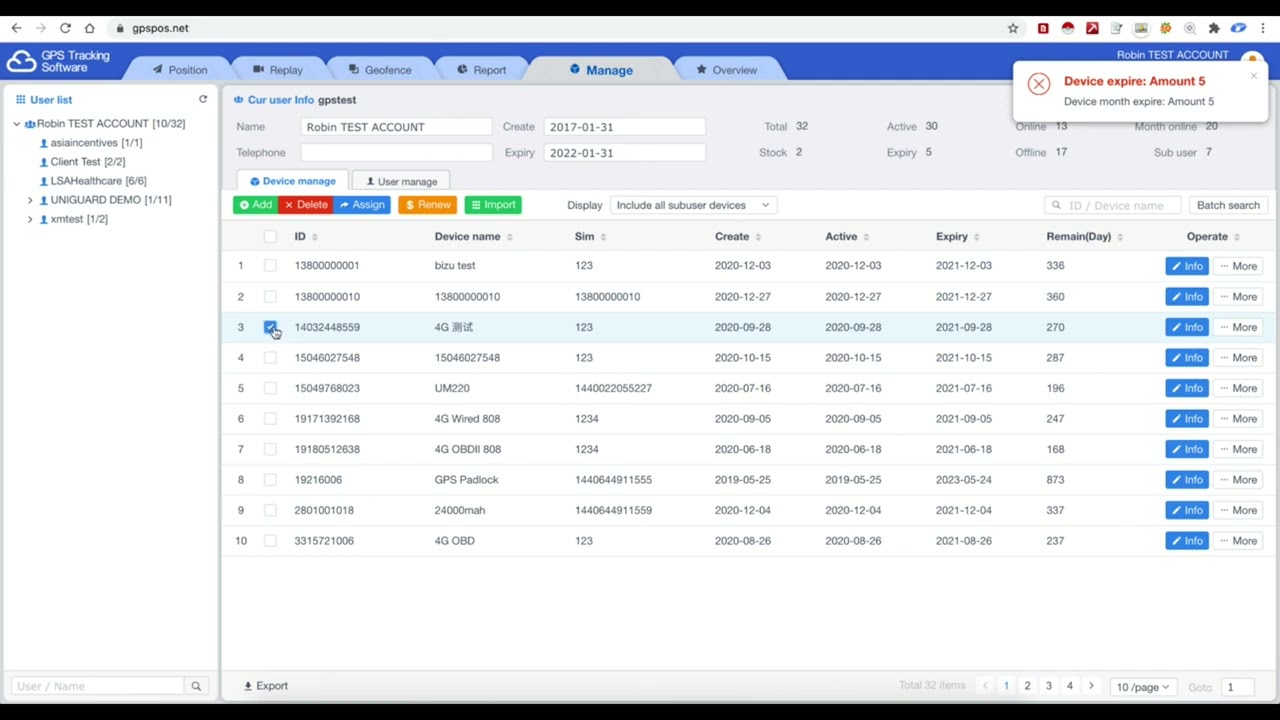Check the box for row 13800000010
This screenshot has height=720, width=1280.
(270, 297)
